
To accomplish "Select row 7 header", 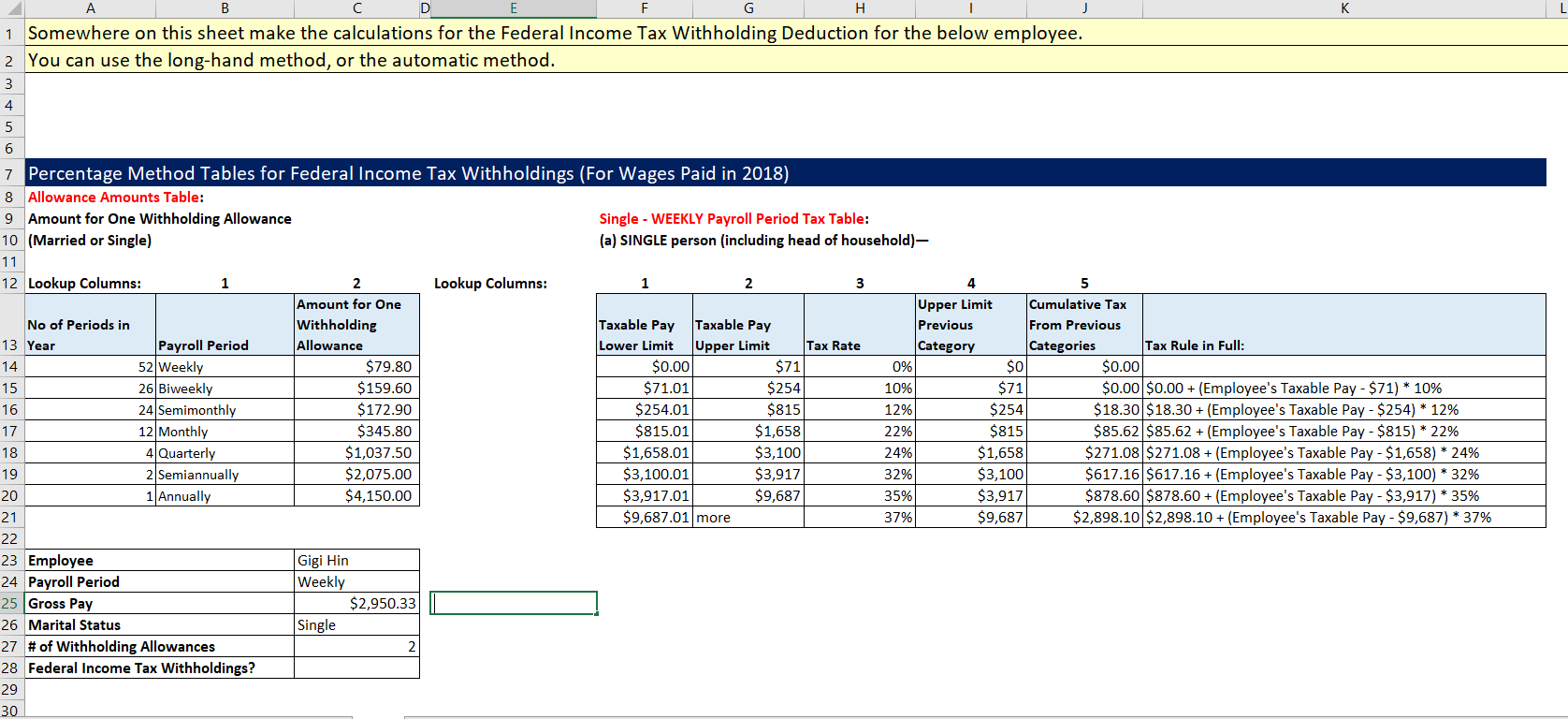I will [x=10, y=173].
